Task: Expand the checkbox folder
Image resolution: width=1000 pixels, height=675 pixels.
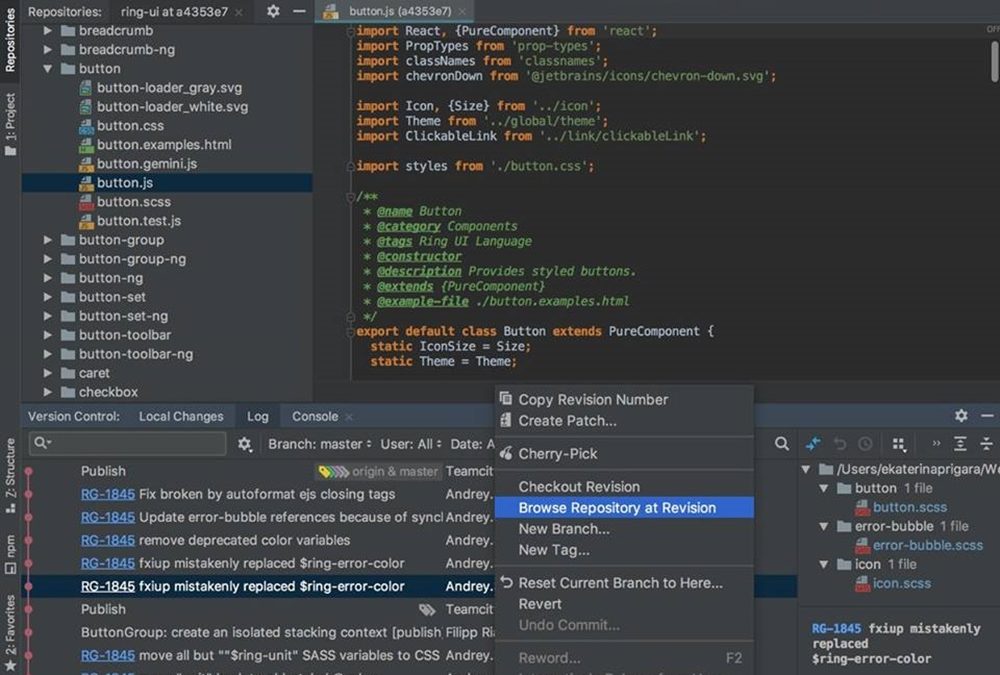Action: [x=47, y=392]
